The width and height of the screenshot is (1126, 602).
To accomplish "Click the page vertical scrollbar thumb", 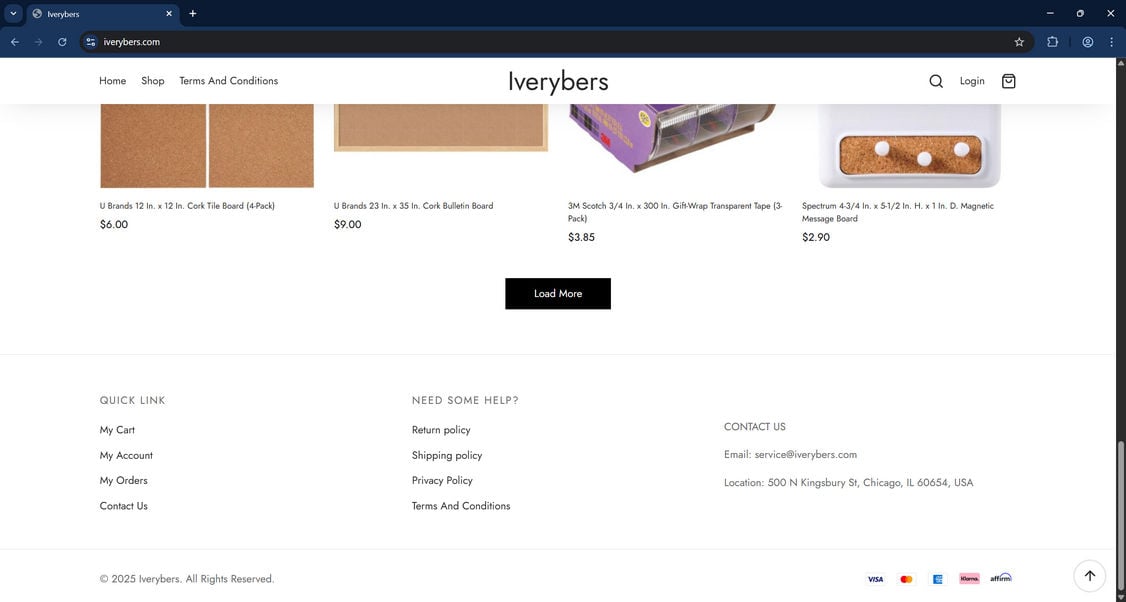I will [1120, 516].
